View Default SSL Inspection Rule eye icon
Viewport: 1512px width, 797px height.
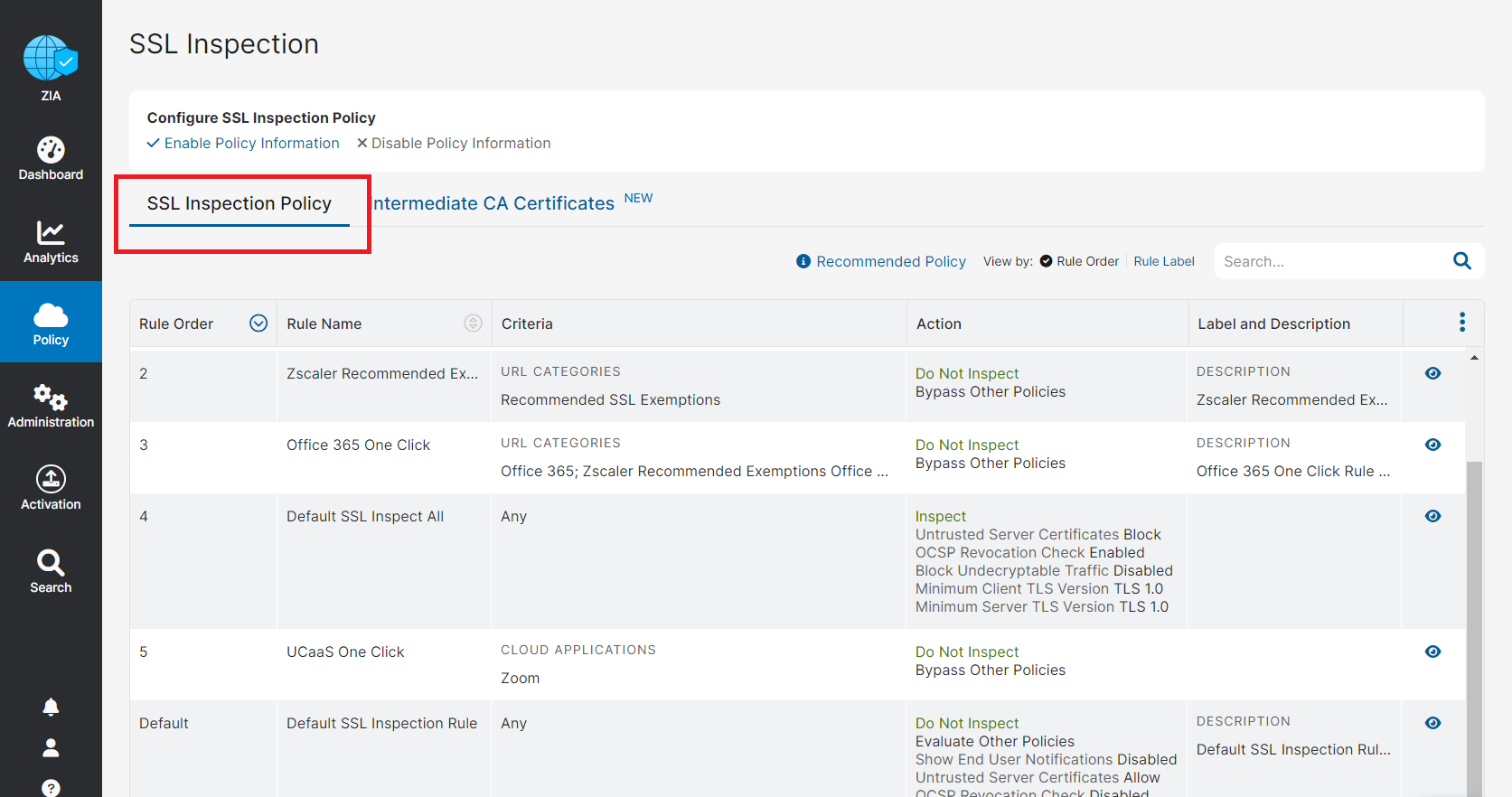pyautogui.click(x=1432, y=723)
